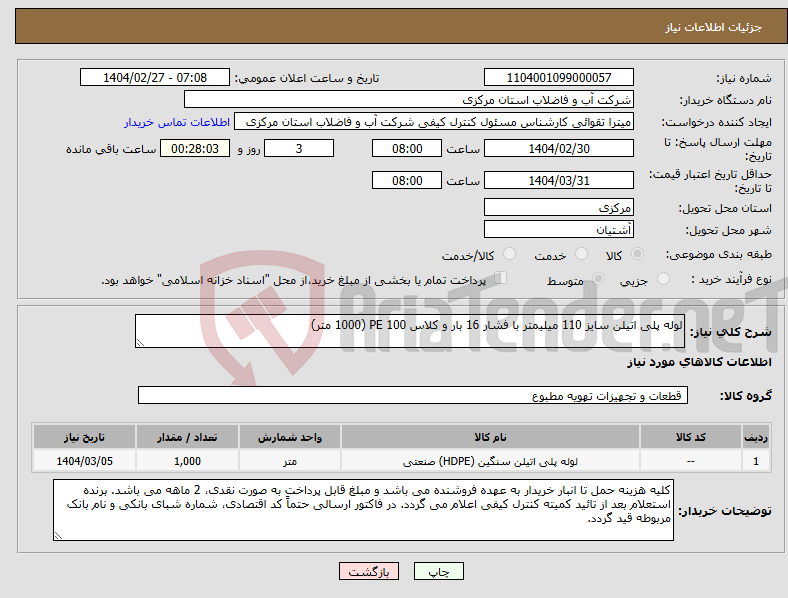Screen dimensions: 788x598
Task: Click the توضیحات خریدار notes textarea
Action: tap(363, 510)
